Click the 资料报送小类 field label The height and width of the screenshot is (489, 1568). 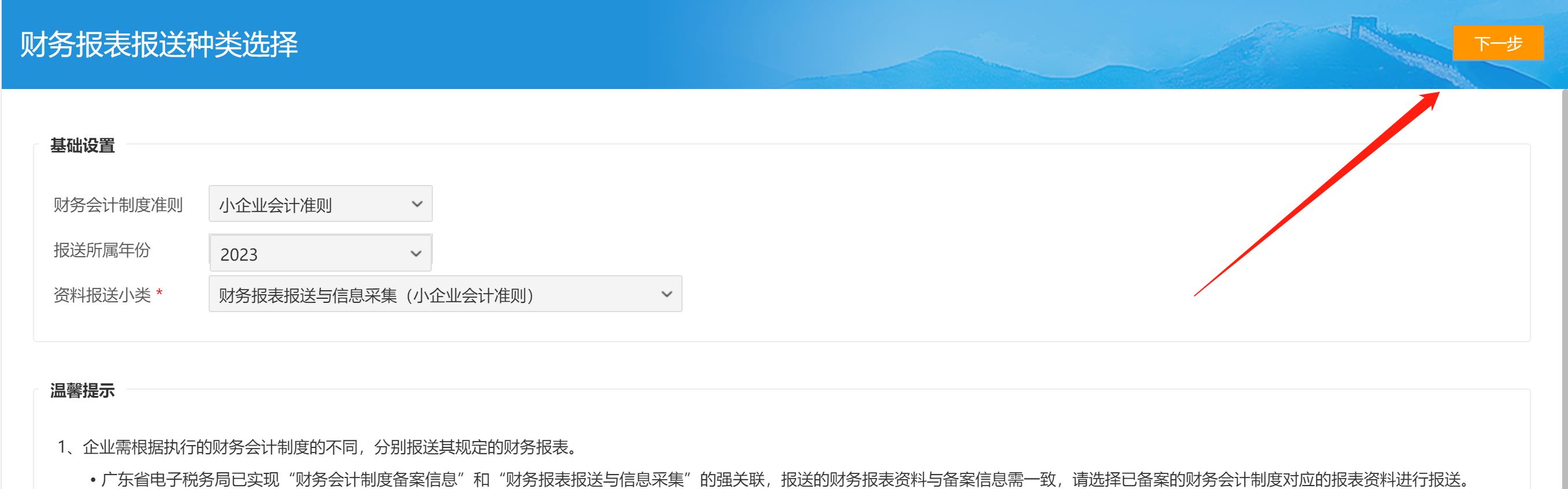(102, 295)
